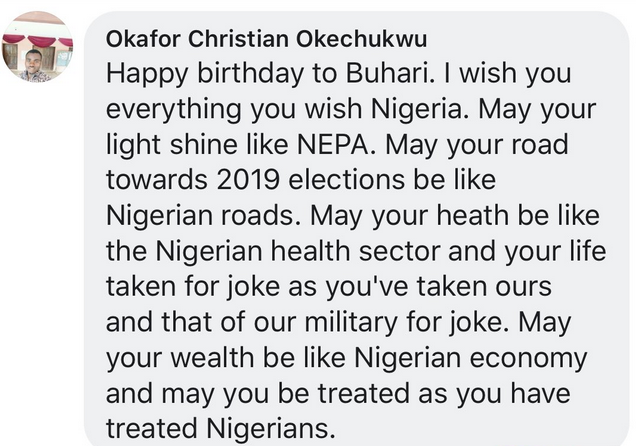Viewport: 636px width, 446px height.
Task: Click the red drapes in the avatar photo
Action: pos(37,40)
